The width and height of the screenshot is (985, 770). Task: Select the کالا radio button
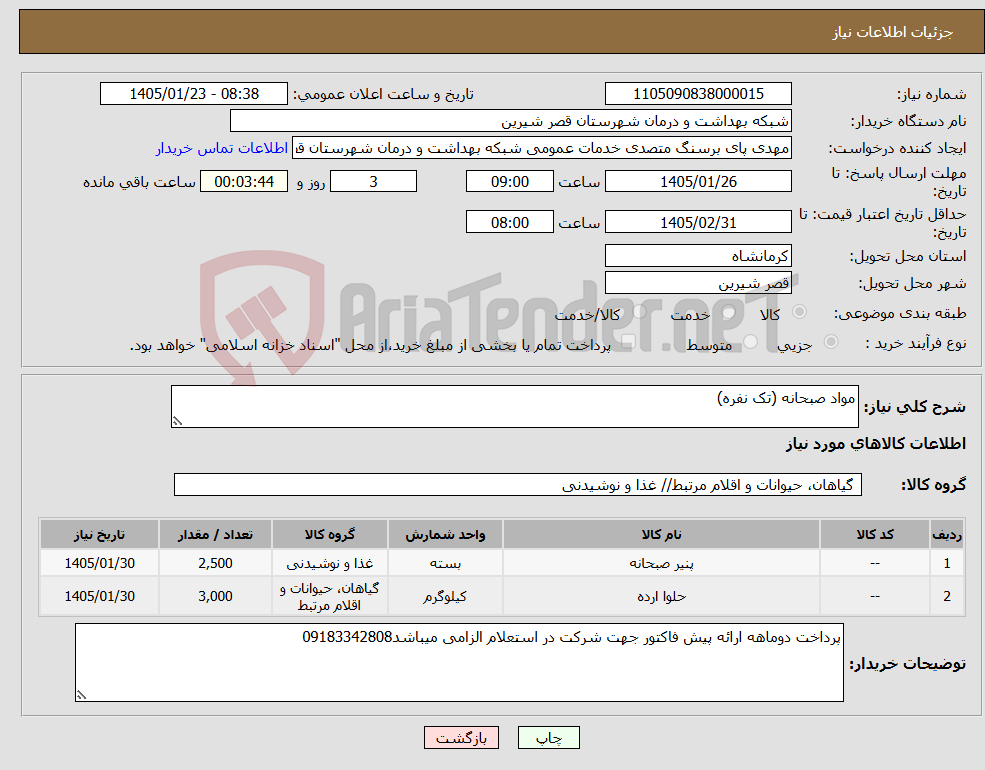tap(800, 312)
